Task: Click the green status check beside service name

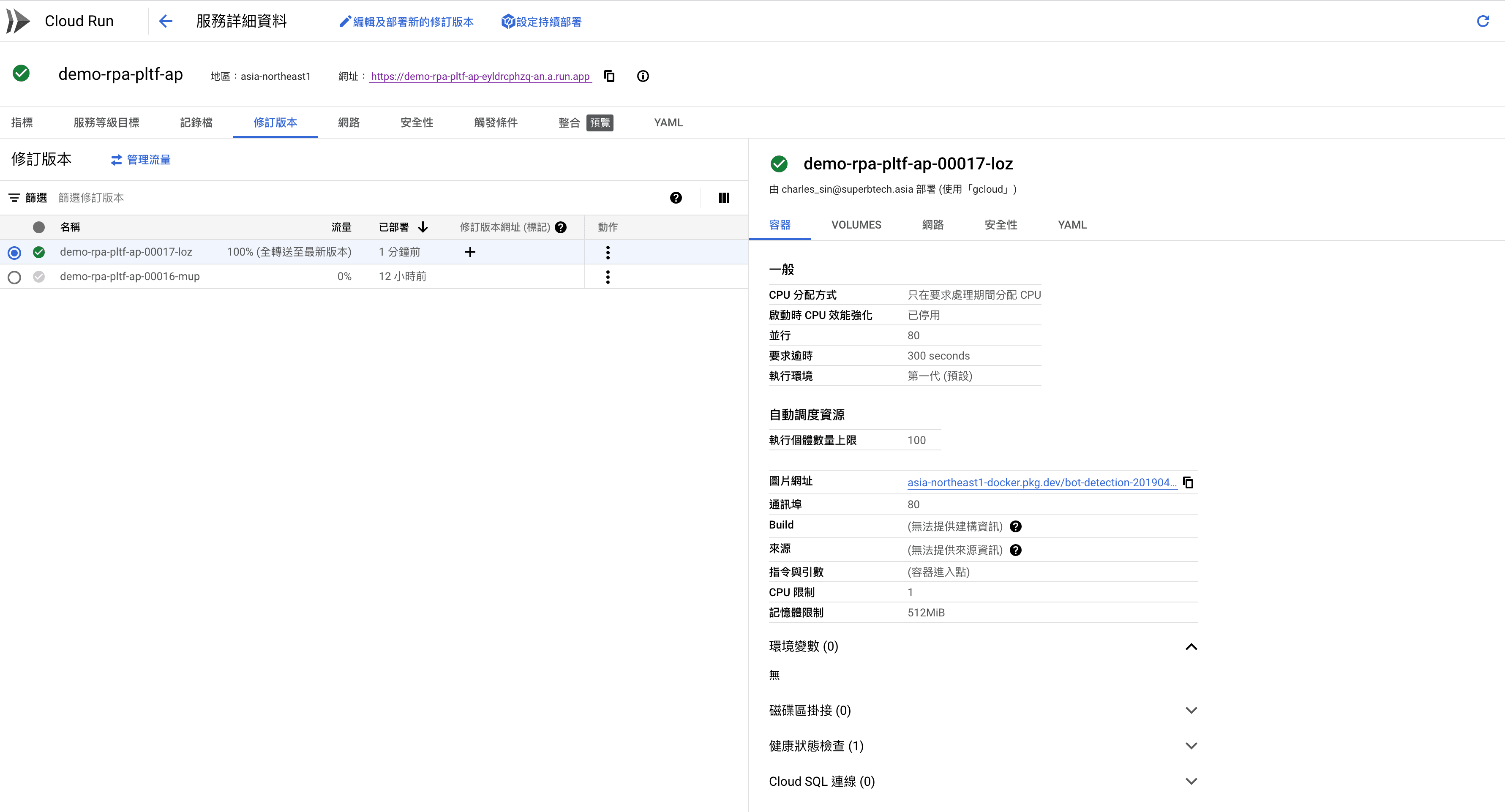Action: [x=21, y=73]
